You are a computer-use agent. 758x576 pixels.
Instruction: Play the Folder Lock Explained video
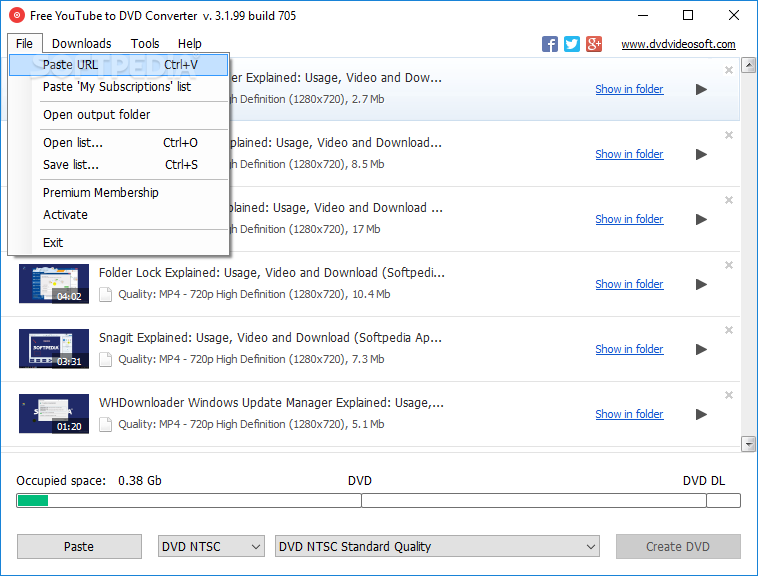pos(701,285)
